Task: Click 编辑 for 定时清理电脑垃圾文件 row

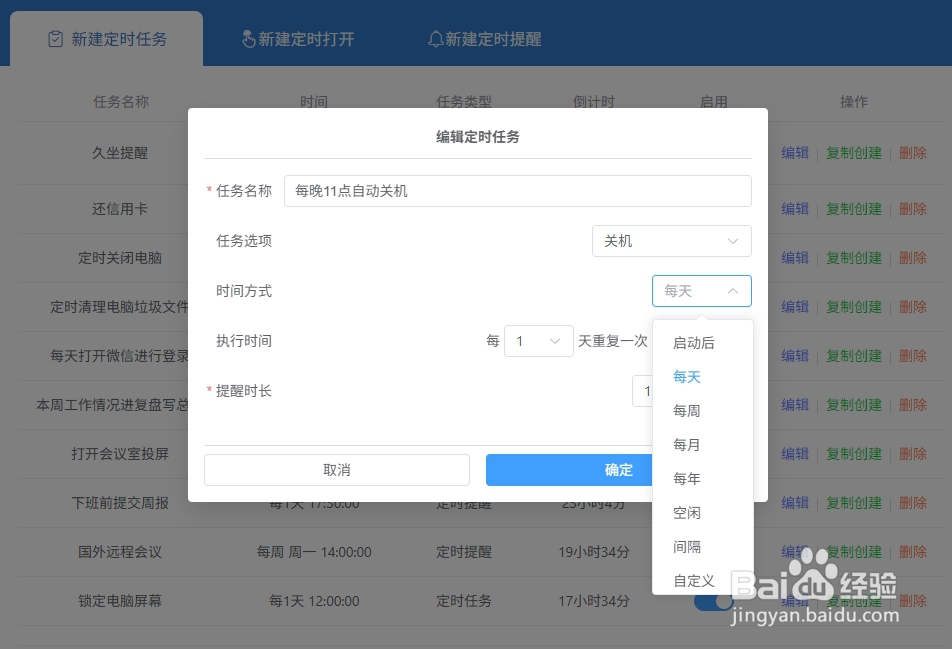Action: [x=795, y=307]
